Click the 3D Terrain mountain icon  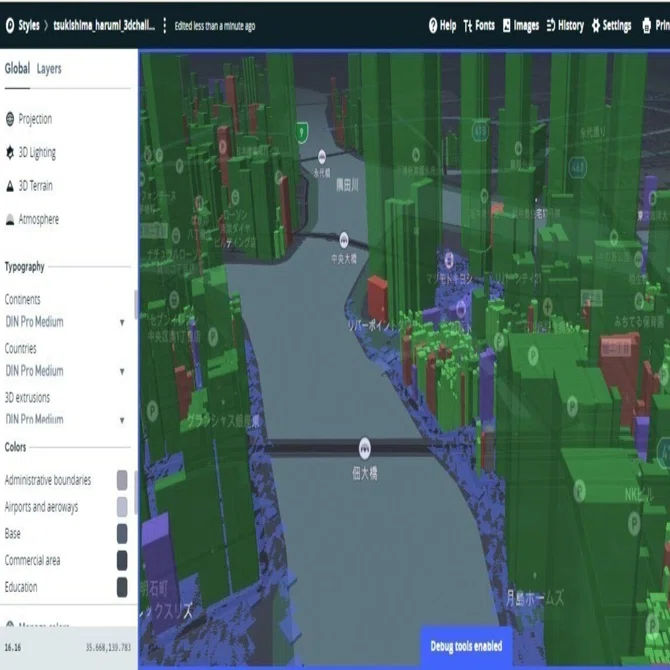coord(10,186)
